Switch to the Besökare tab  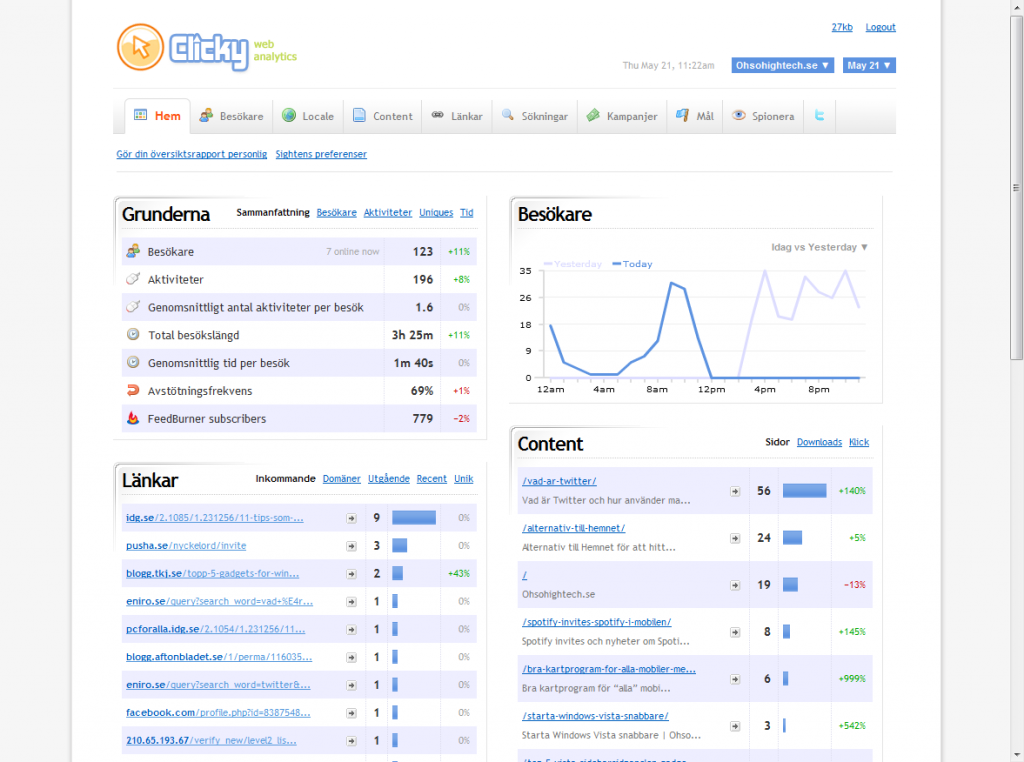(x=231, y=116)
